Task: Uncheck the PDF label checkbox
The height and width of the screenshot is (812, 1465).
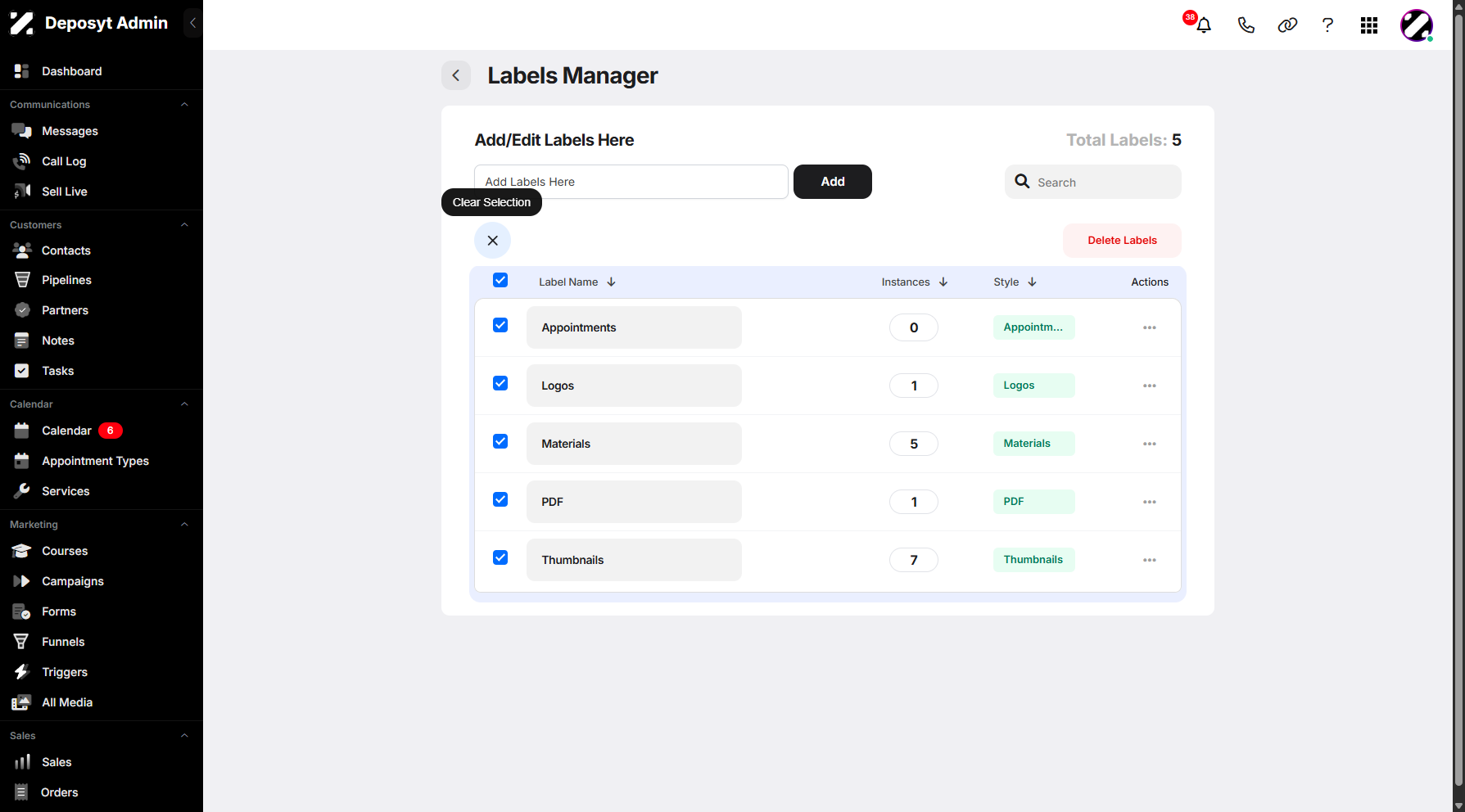Action: click(500, 499)
